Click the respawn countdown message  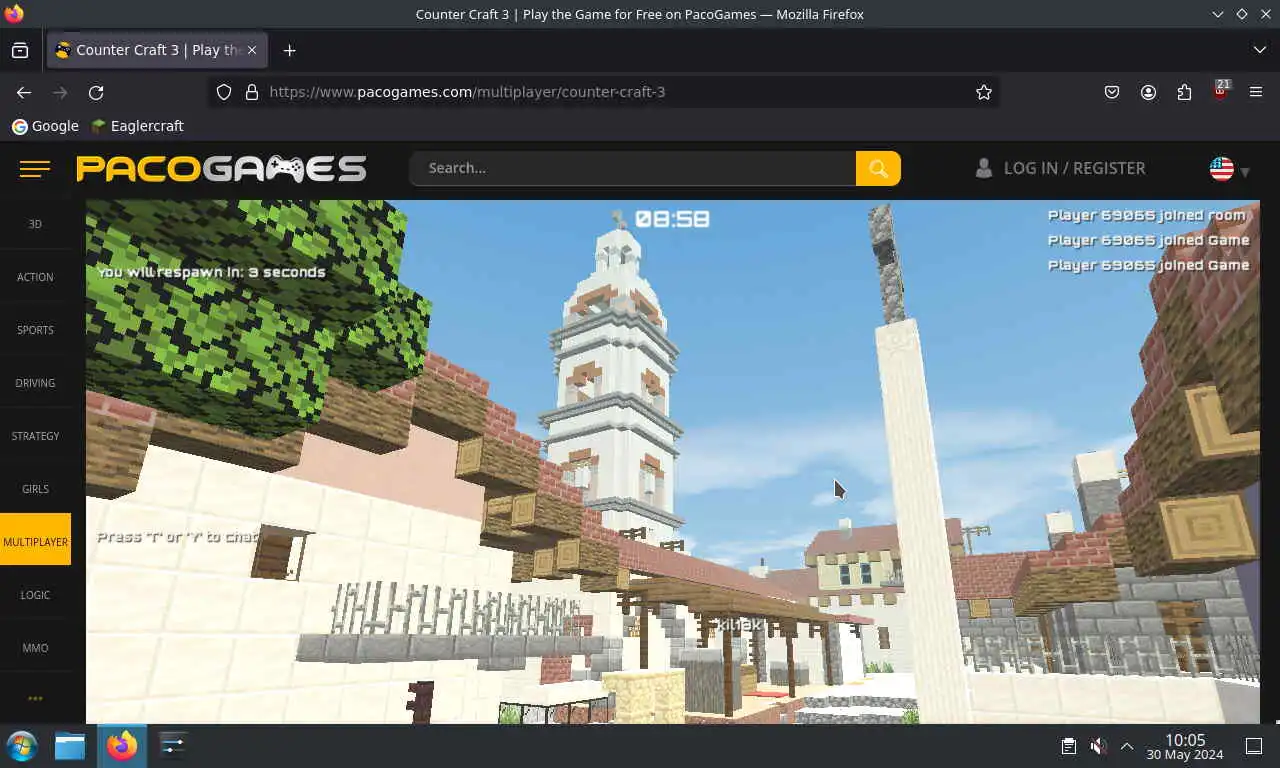[211, 272]
